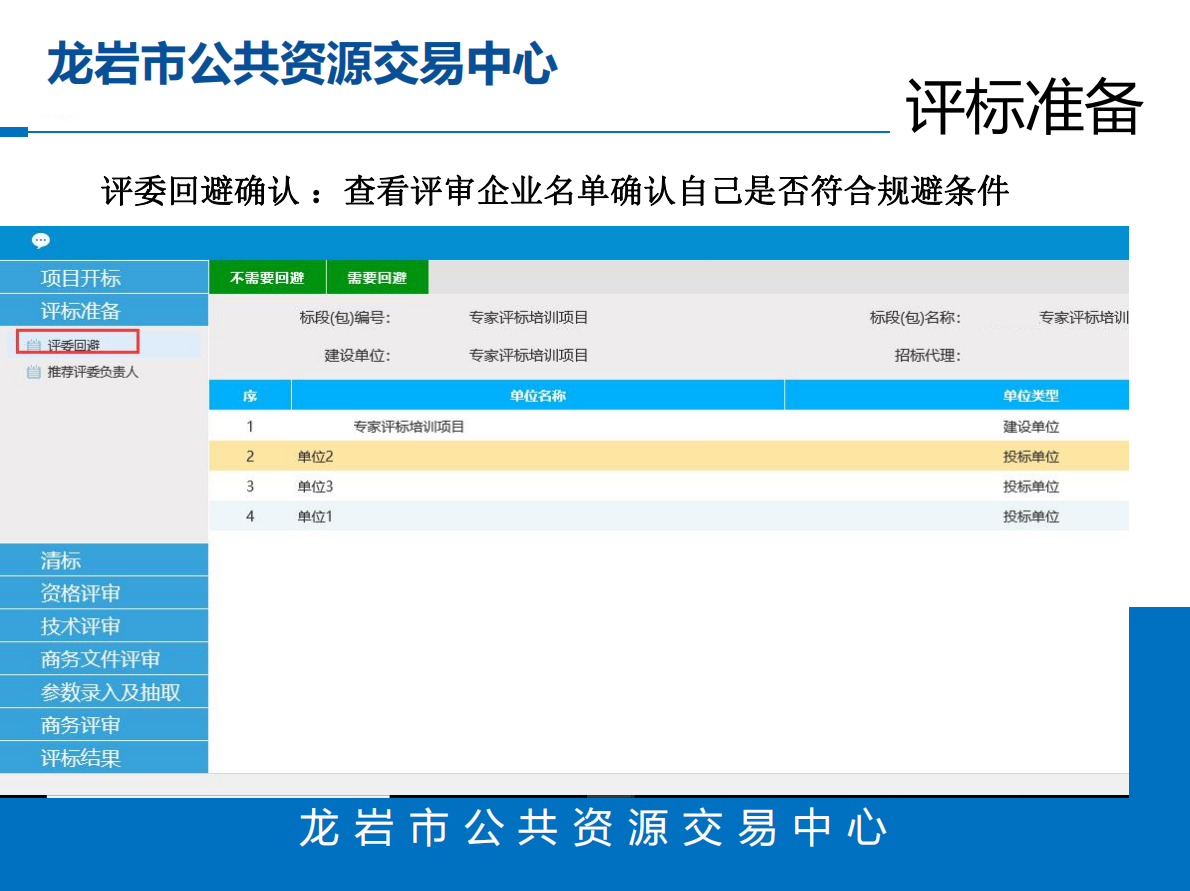Screen dimensions: 1190x891
Task: Click the 标段(包)编号 value 专家评标培训项目
Action: click(x=528, y=317)
